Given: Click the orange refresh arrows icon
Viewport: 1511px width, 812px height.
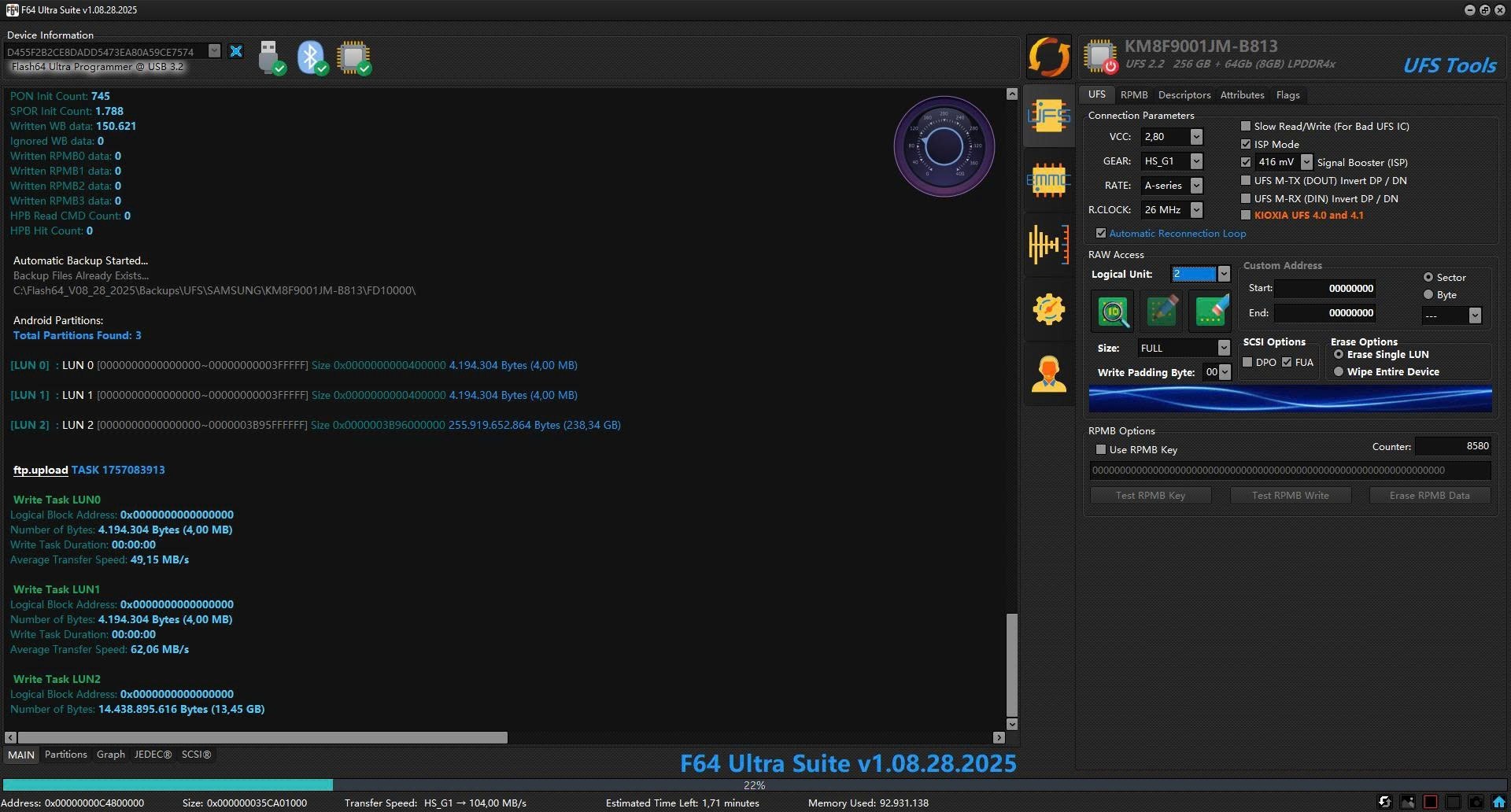Looking at the screenshot, I should 1048,57.
